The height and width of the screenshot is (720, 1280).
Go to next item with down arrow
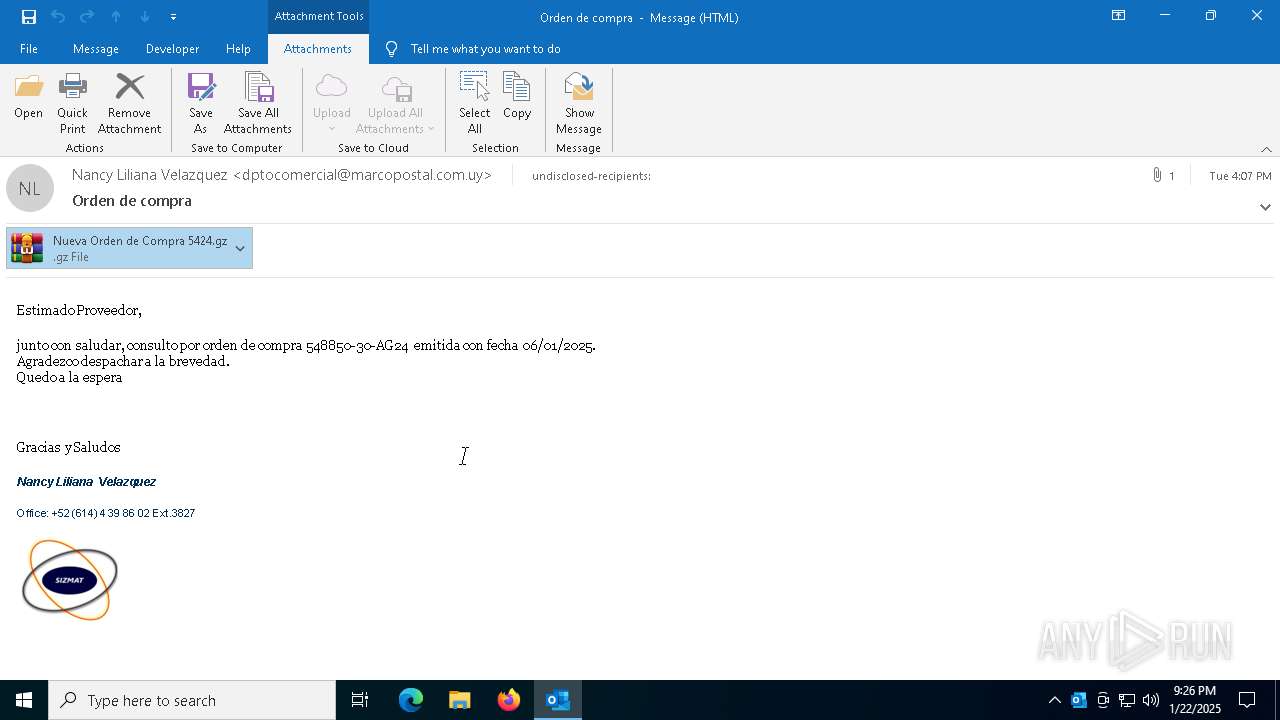[145, 17]
